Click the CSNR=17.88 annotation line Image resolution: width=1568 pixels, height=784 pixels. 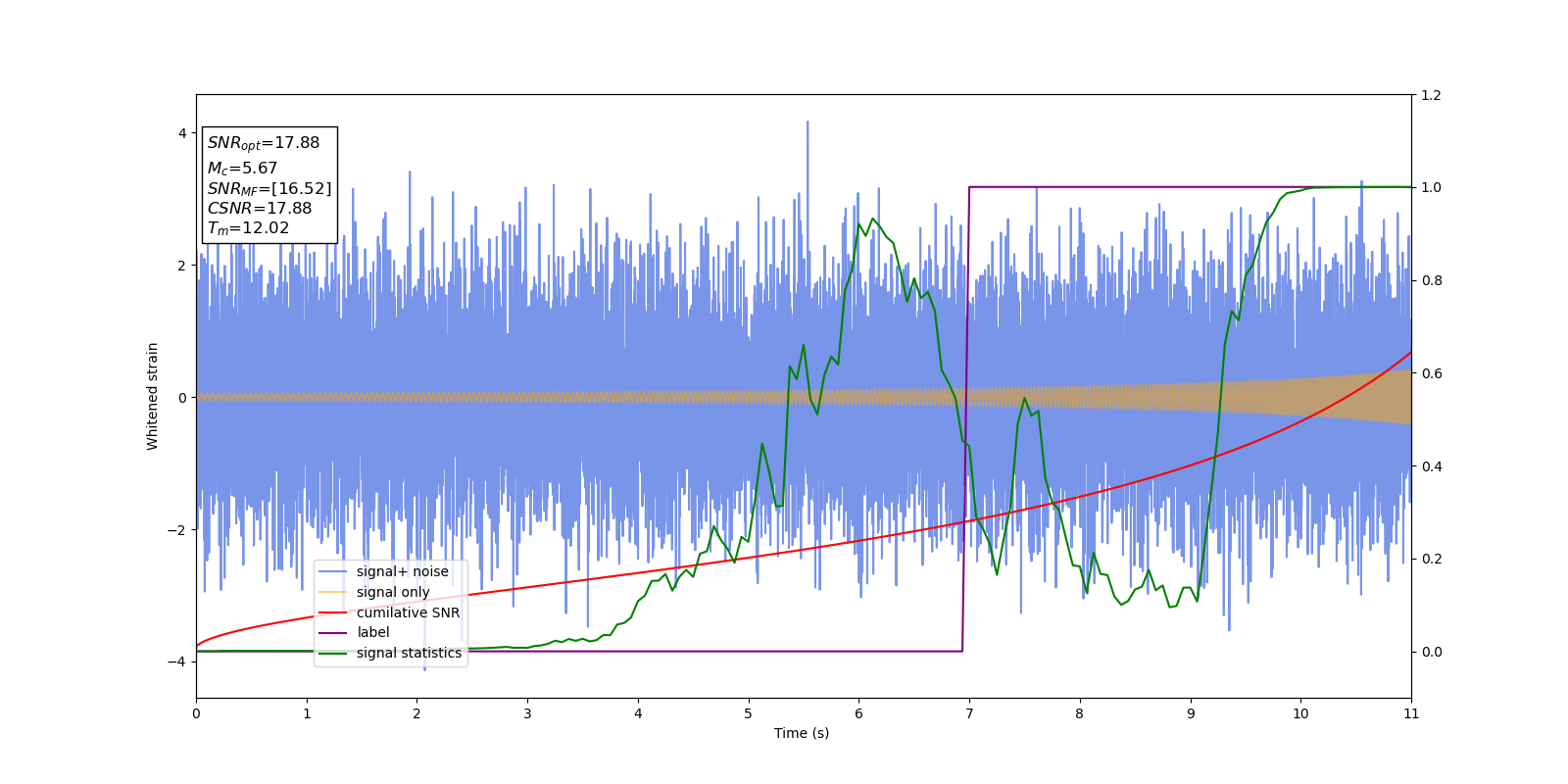click(260, 208)
